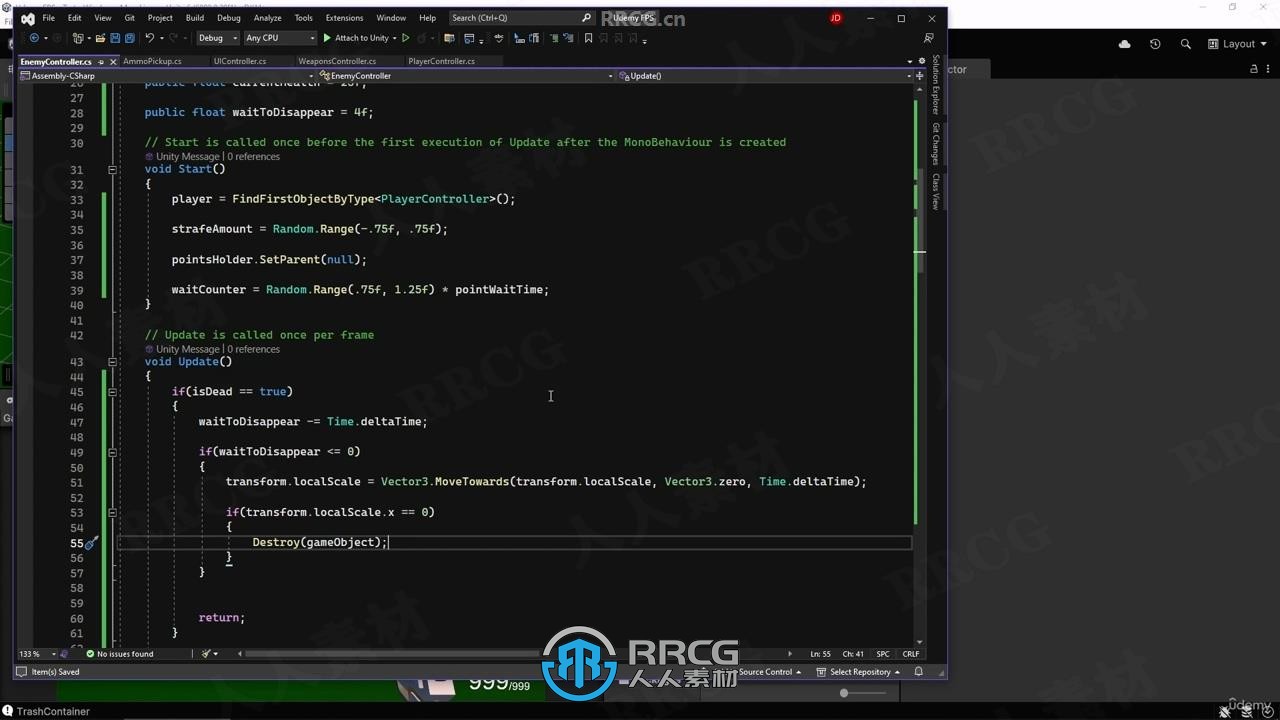The image size is (1280, 720).
Task: Open Unity cloud services icon
Action: coord(1125,44)
